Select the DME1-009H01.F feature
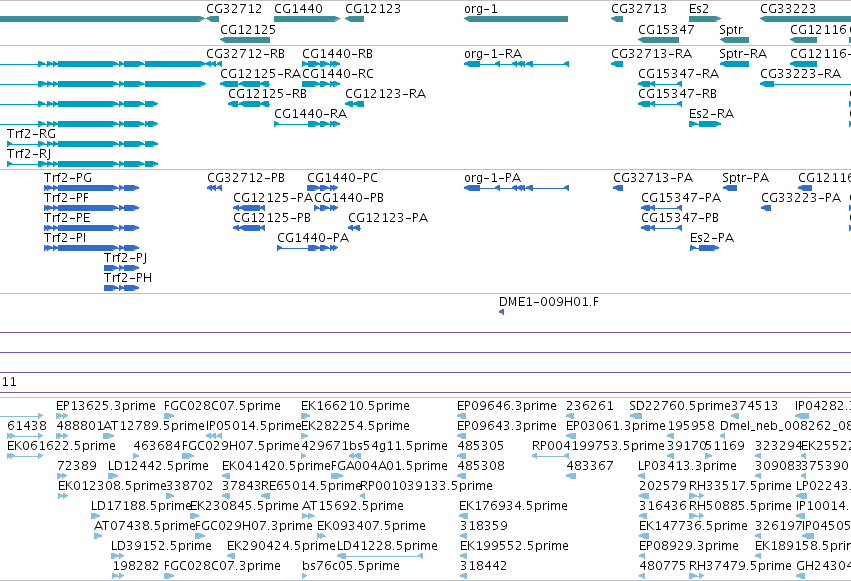This screenshot has height=581, width=851. pyautogui.click(x=549, y=302)
